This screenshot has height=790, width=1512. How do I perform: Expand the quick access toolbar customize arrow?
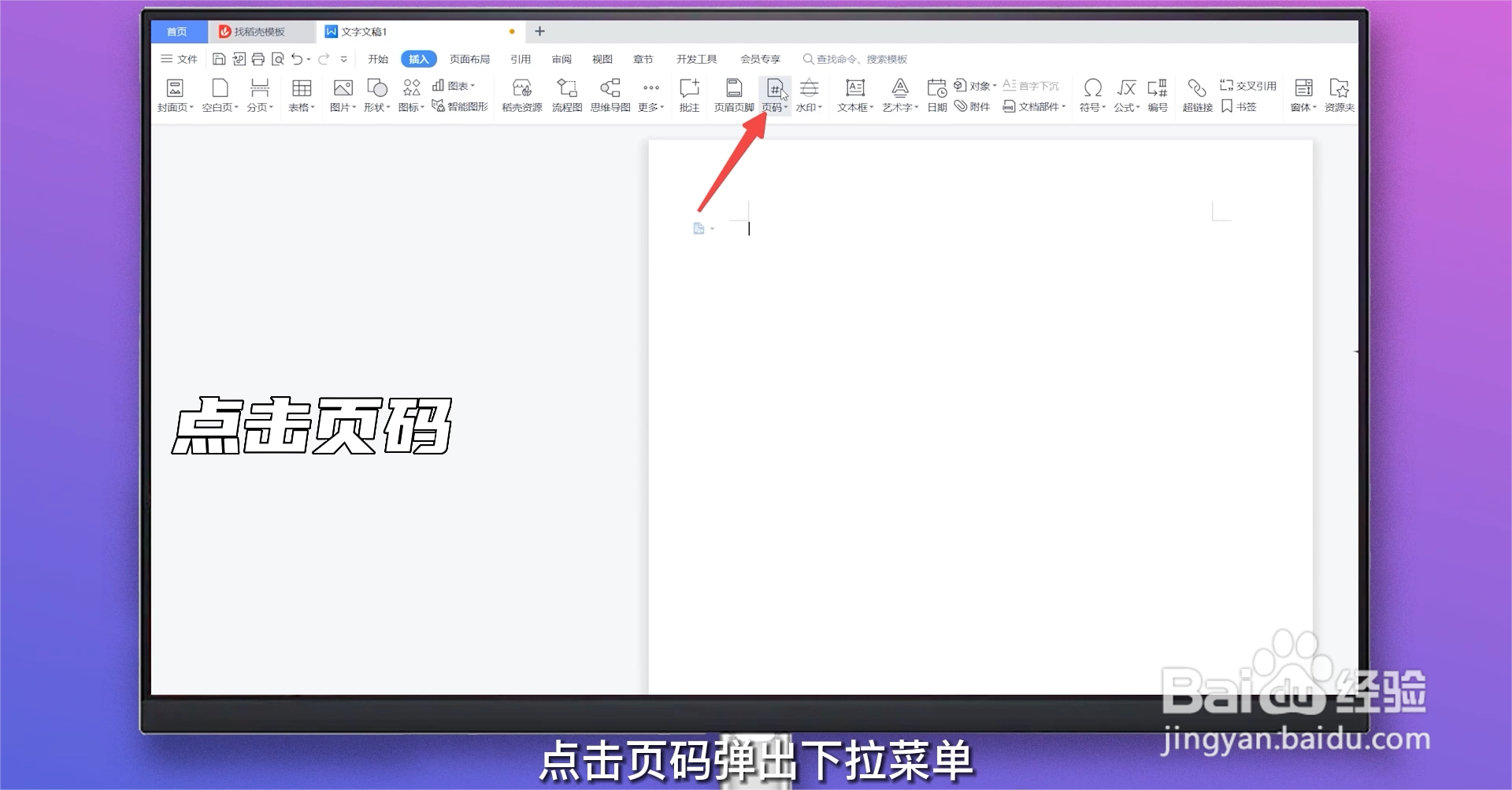[x=343, y=59]
